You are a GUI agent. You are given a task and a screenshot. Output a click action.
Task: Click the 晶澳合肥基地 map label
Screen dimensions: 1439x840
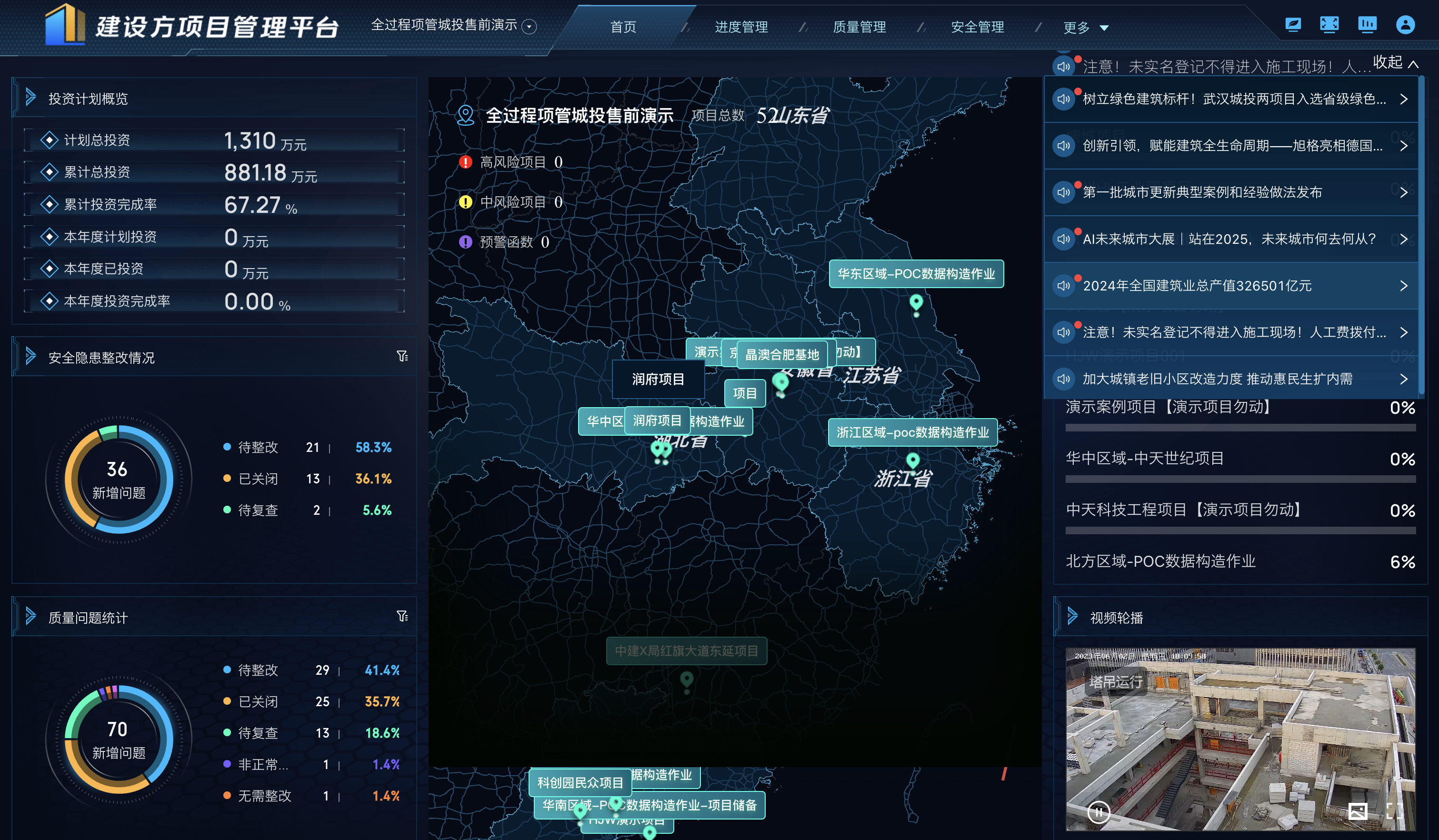click(781, 355)
